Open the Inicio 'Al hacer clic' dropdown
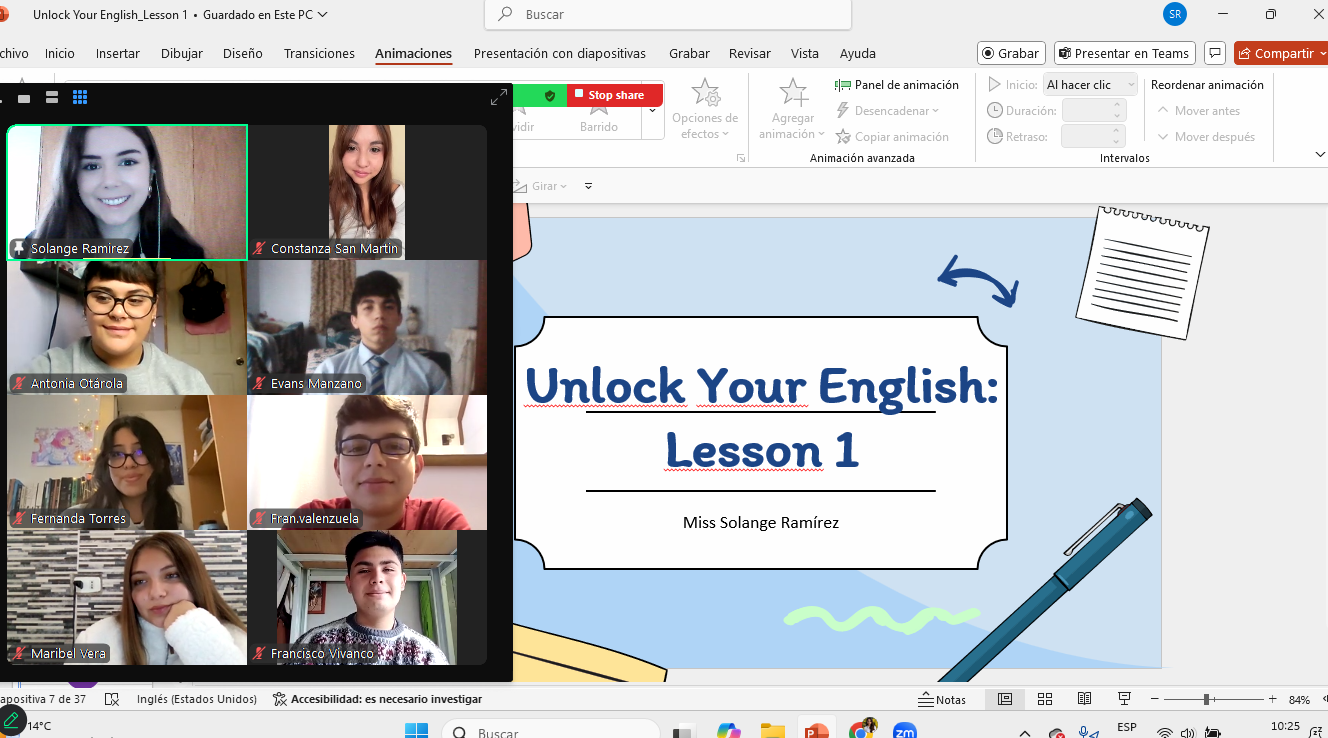 1090,85
